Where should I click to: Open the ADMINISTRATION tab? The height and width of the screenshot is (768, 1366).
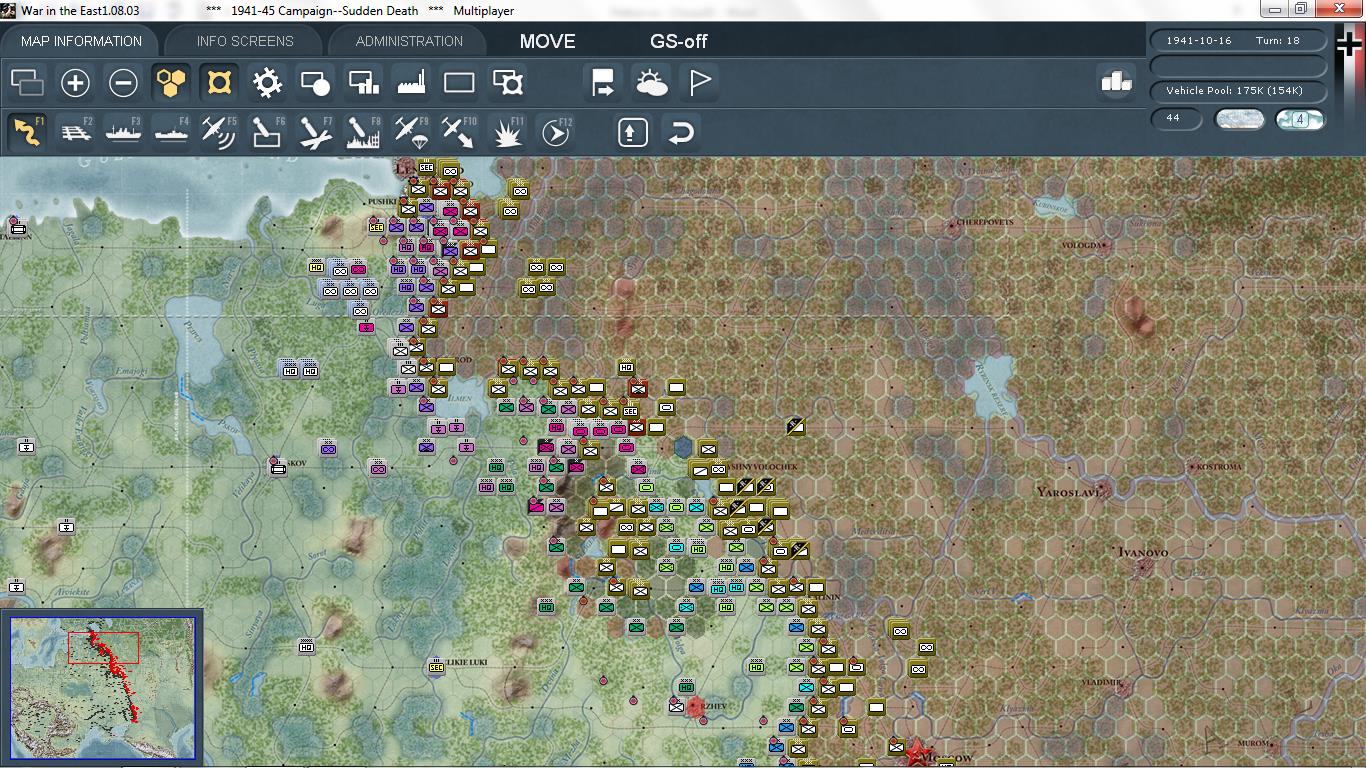click(x=409, y=41)
